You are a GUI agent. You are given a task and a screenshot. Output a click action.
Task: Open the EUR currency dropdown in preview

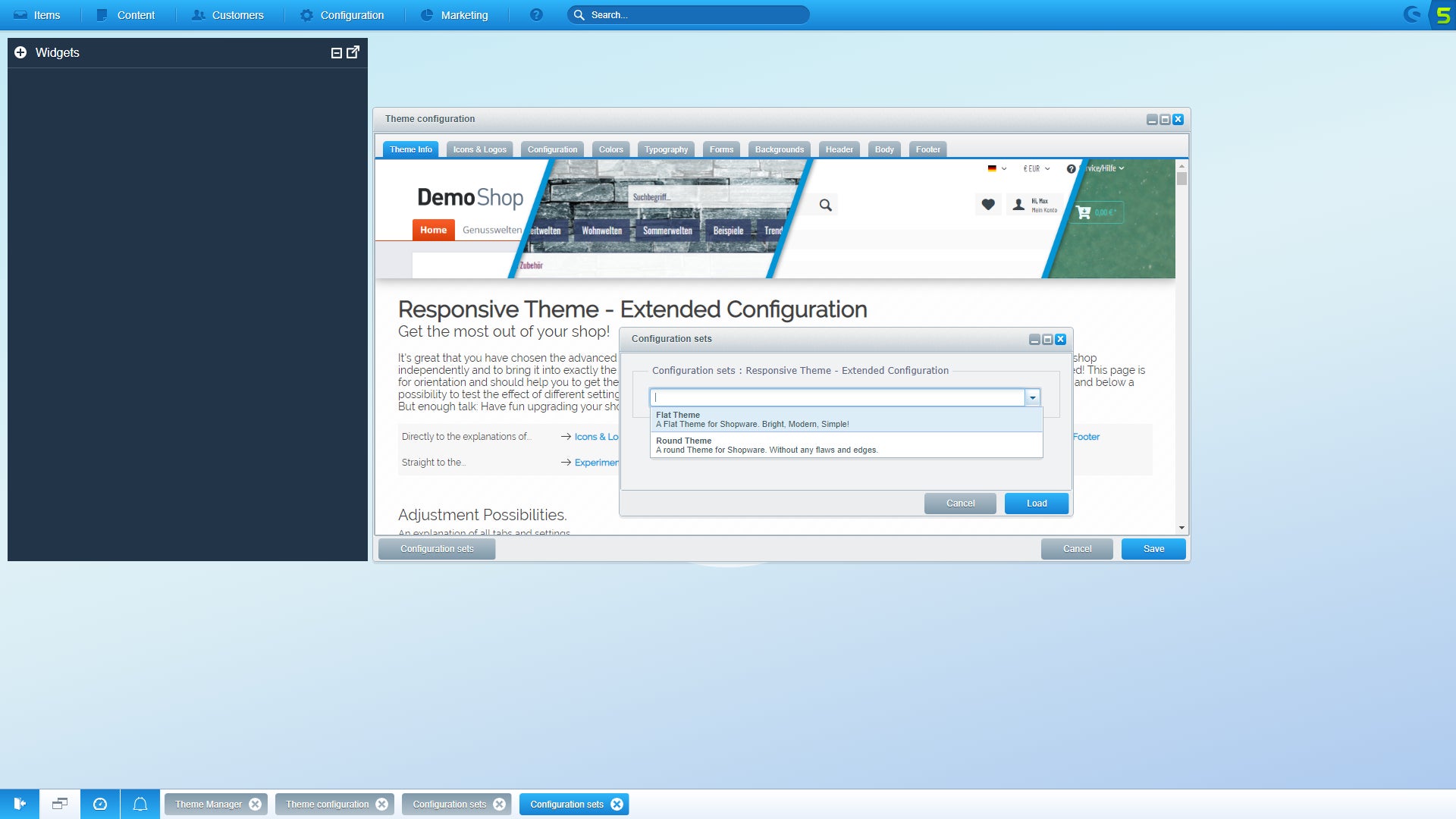tap(1037, 168)
